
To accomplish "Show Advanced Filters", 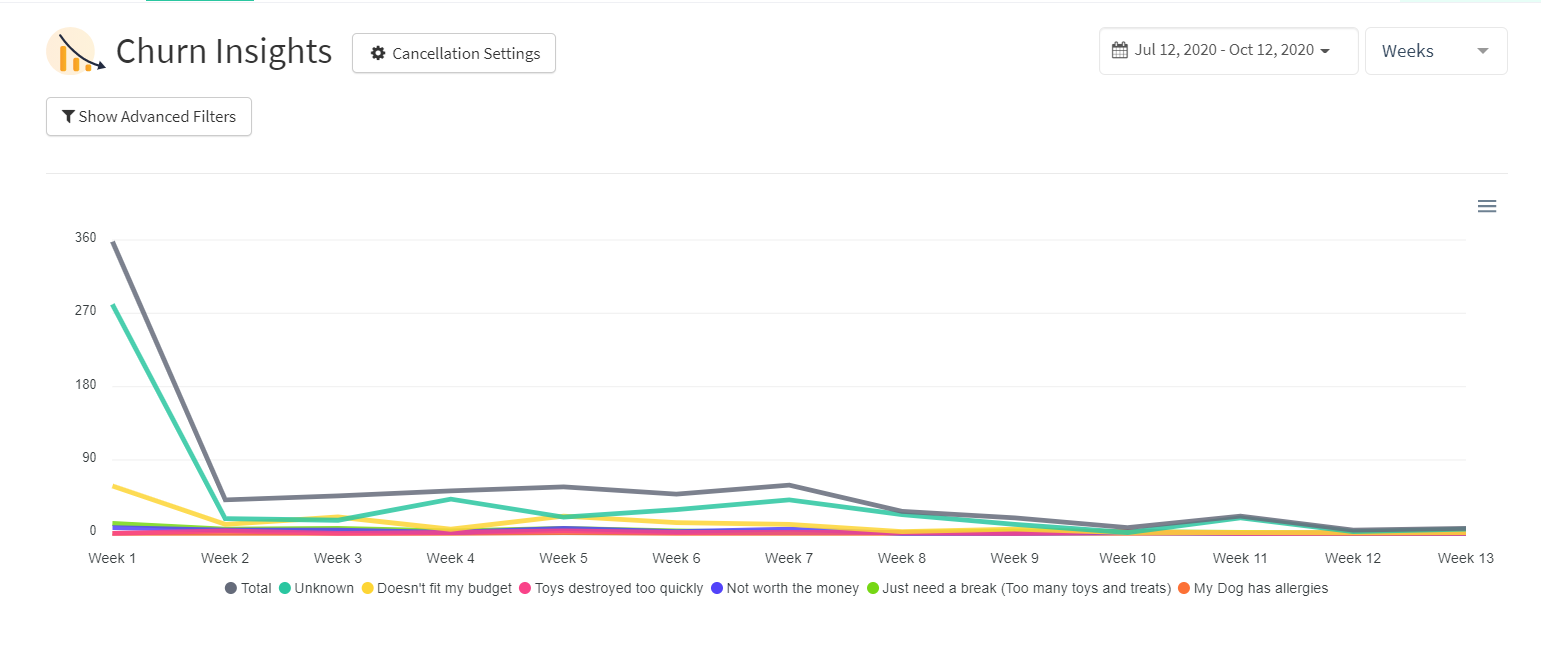I will point(149,116).
